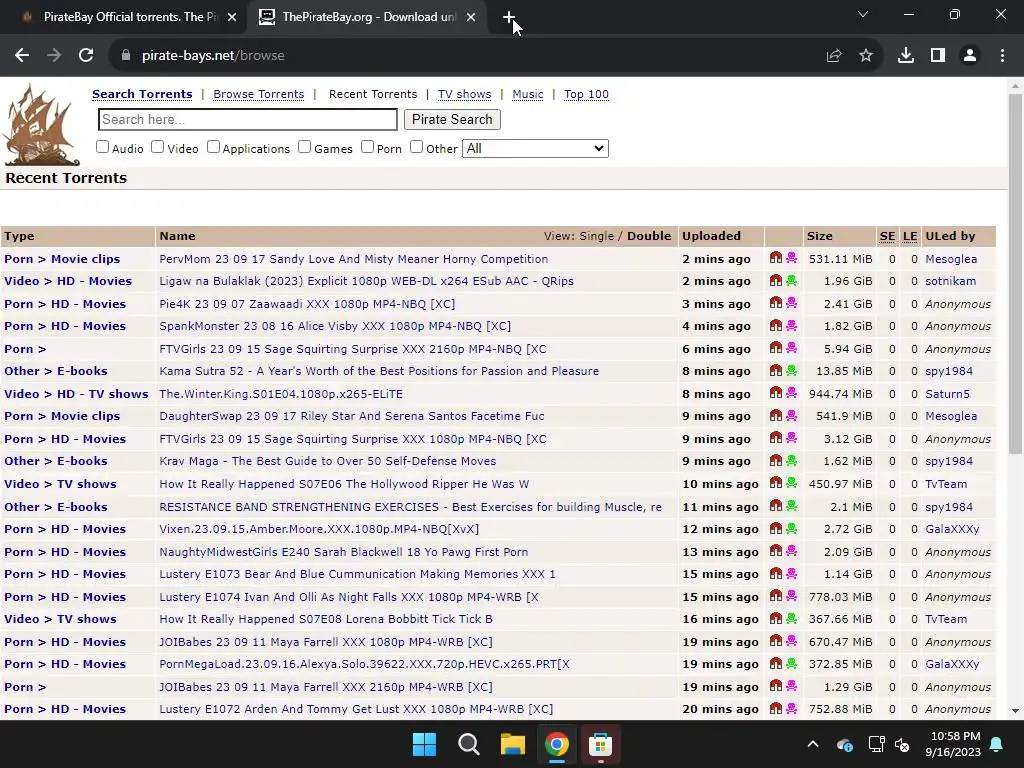Screen dimensions: 1024x768
Task: Open The.Winter.King.S01E04 torrent link
Action: [x=281, y=394]
